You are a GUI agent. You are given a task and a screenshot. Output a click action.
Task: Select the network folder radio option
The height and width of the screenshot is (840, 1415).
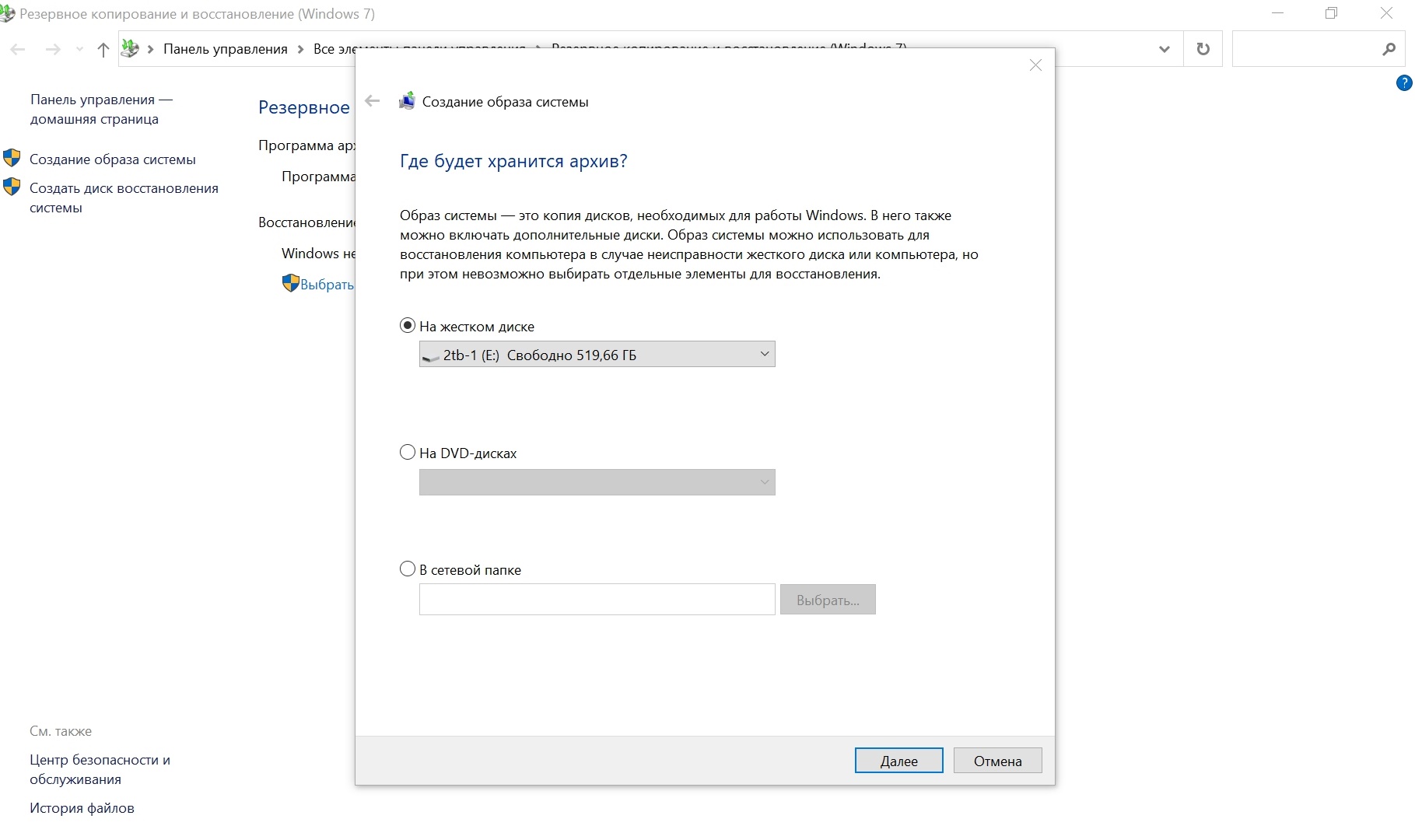407,569
